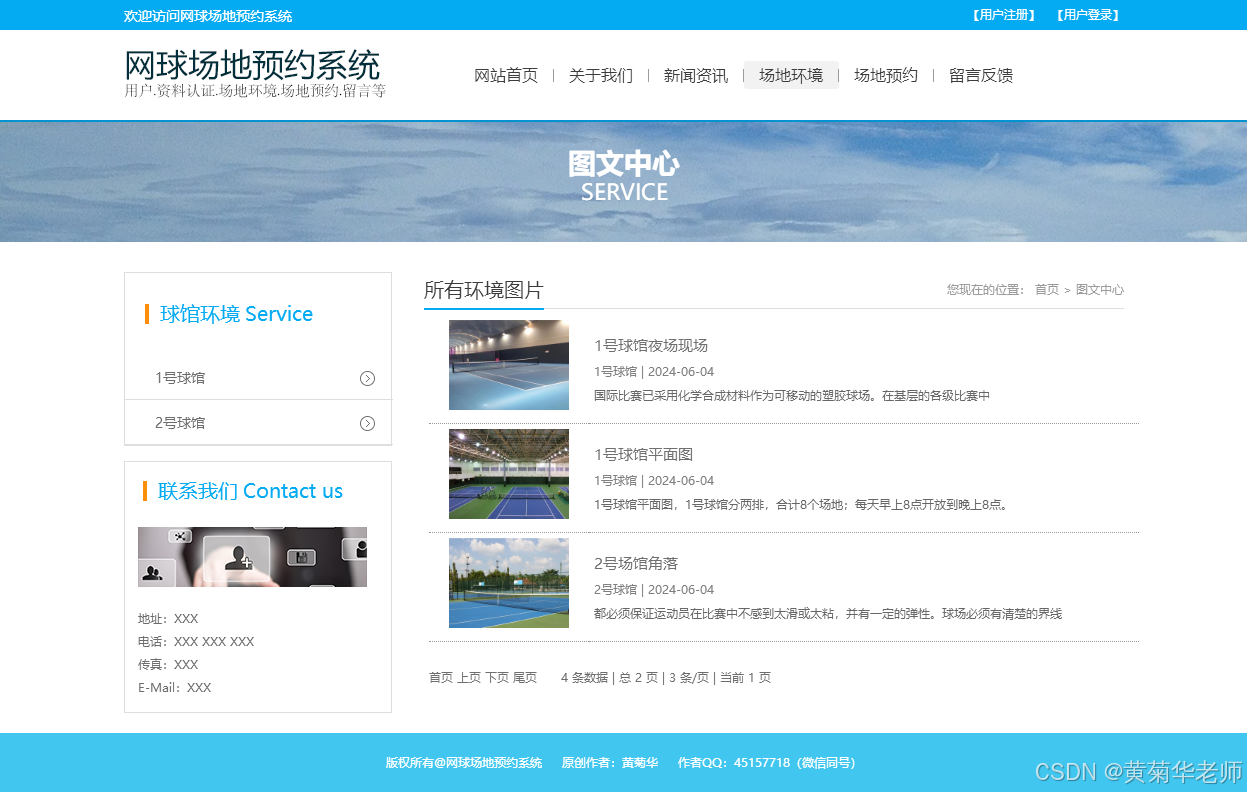Viewport: 1247px width, 792px height.
Task: Select the 新闻资讯 navigation item
Action: coord(696,74)
